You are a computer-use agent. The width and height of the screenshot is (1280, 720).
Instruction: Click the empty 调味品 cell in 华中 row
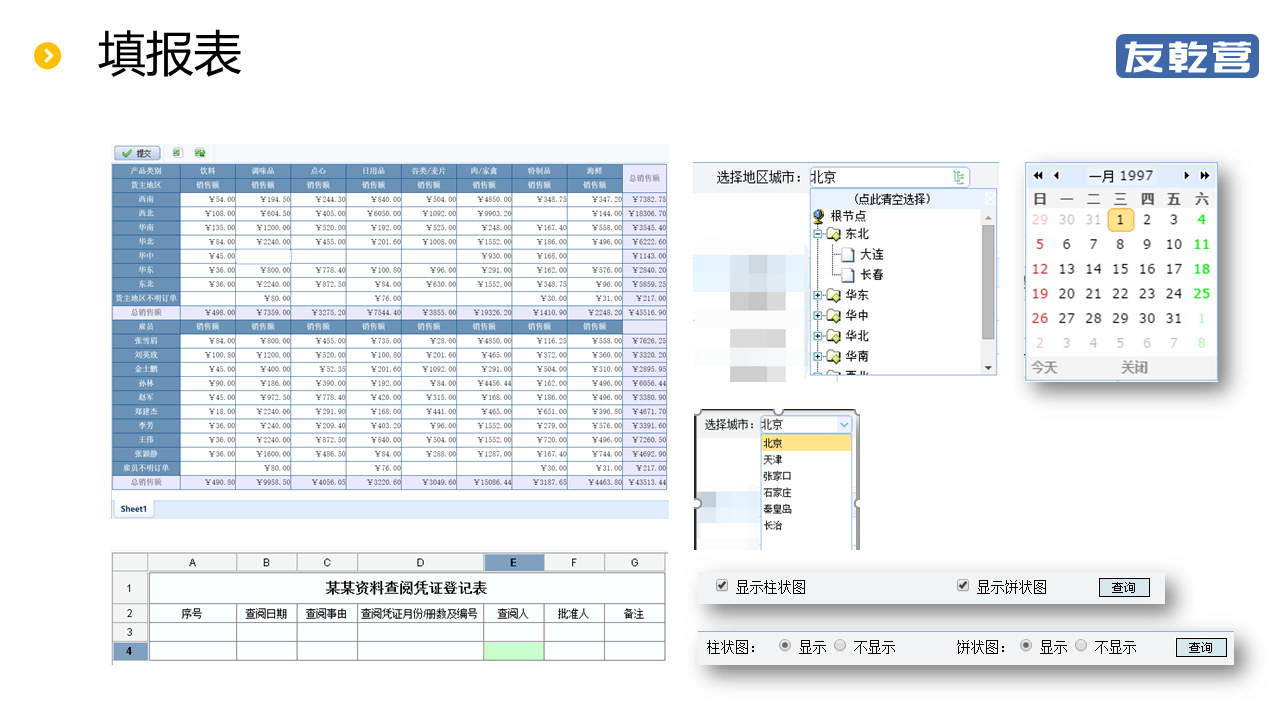tap(264, 256)
